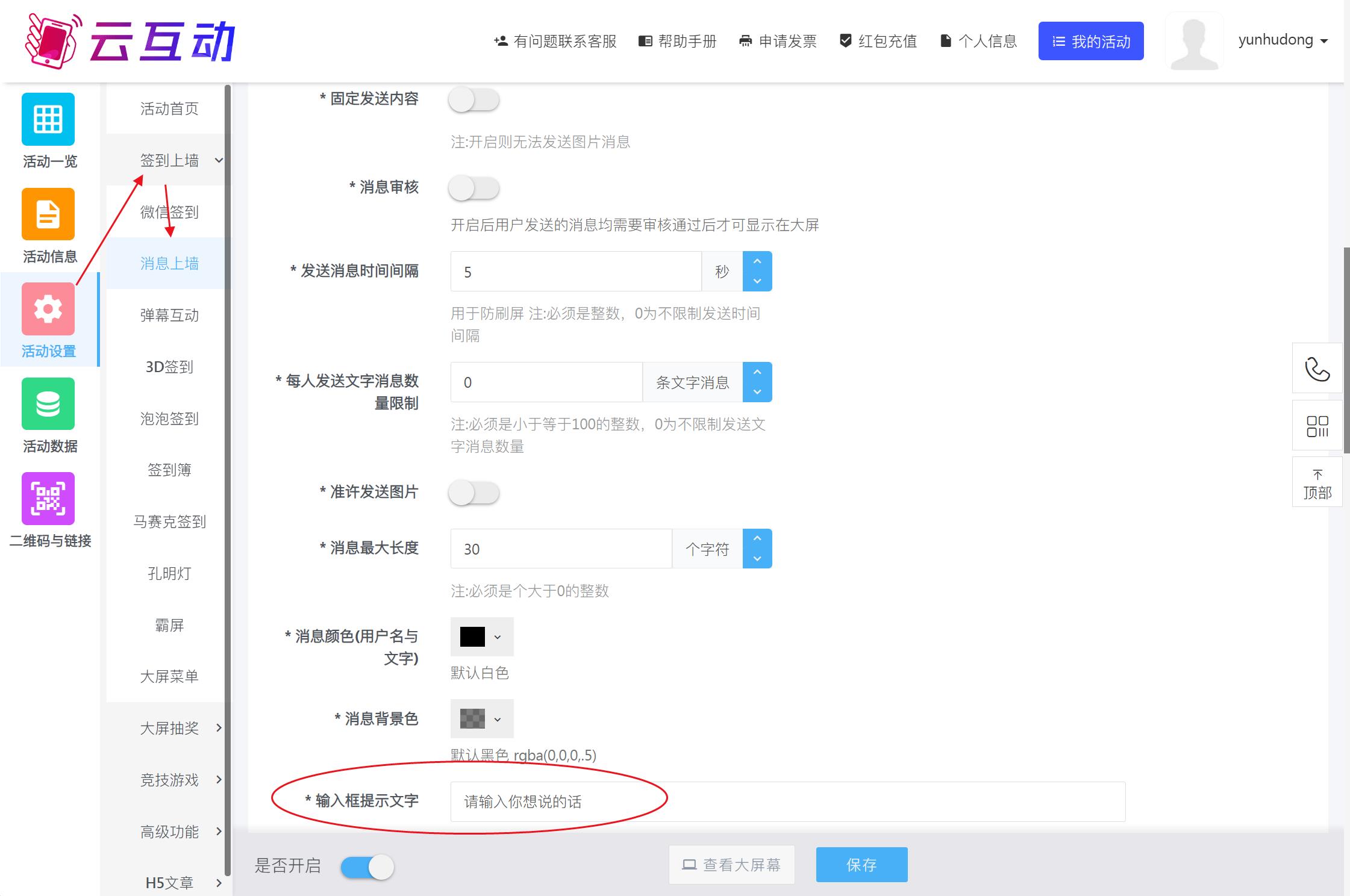Open the QR code floating icon
The height and width of the screenshot is (896, 1350).
pos(1317,426)
